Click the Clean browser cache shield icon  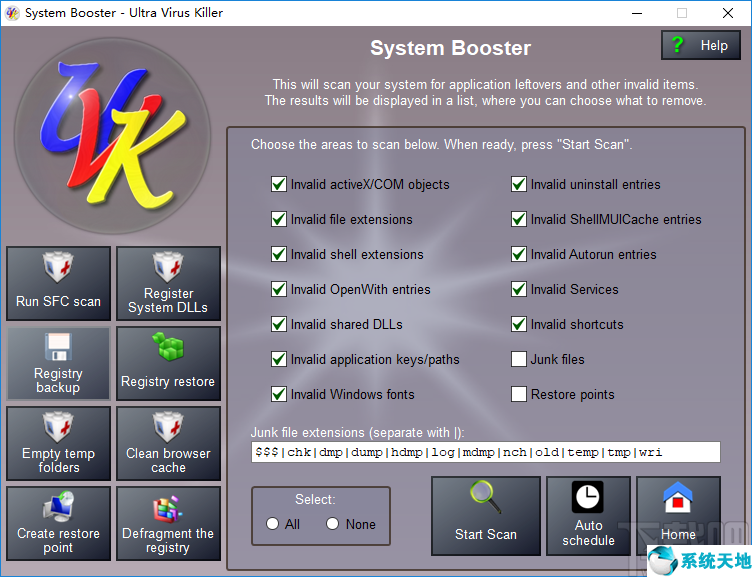(x=168, y=426)
